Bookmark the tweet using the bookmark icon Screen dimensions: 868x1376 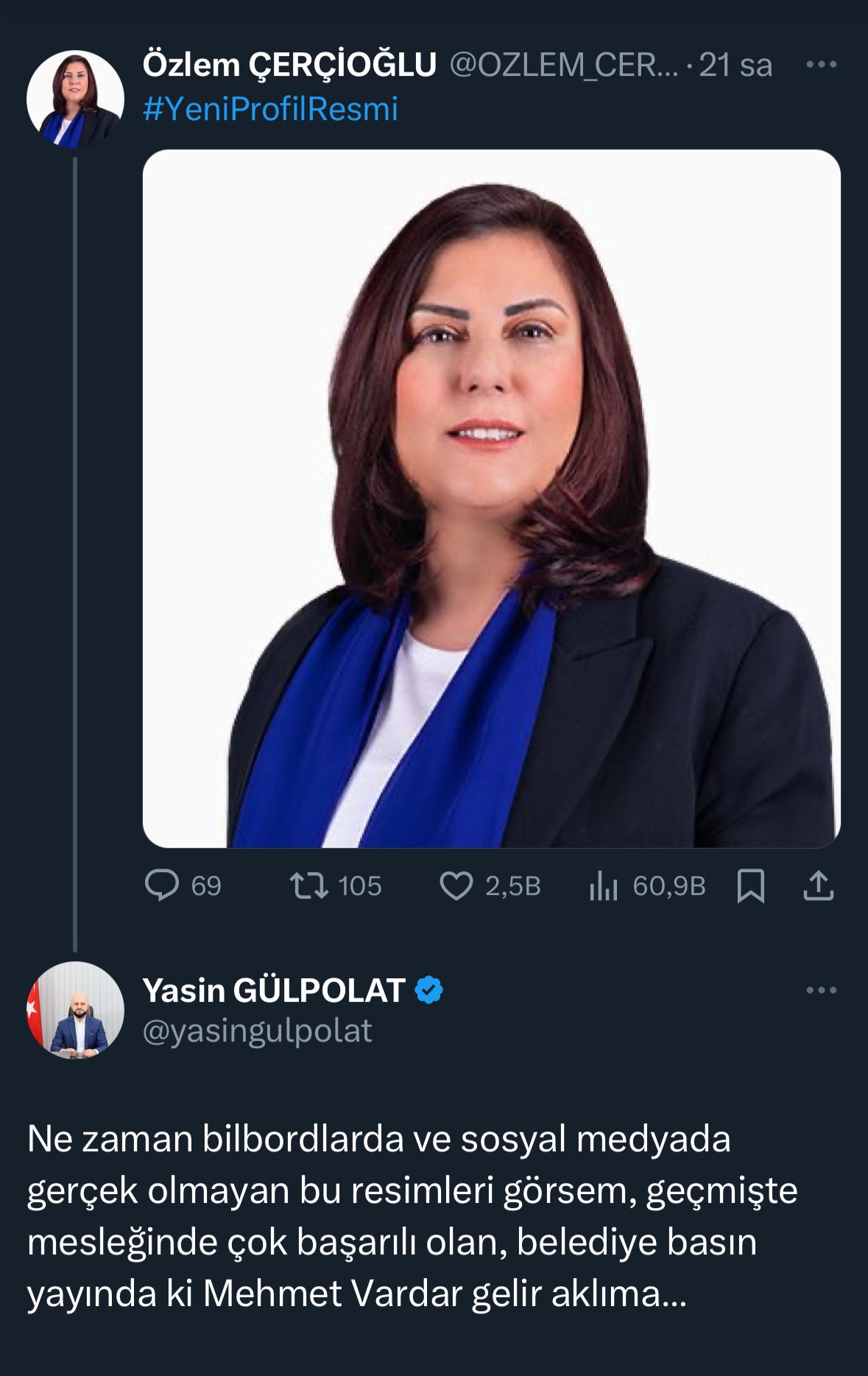coord(752,888)
